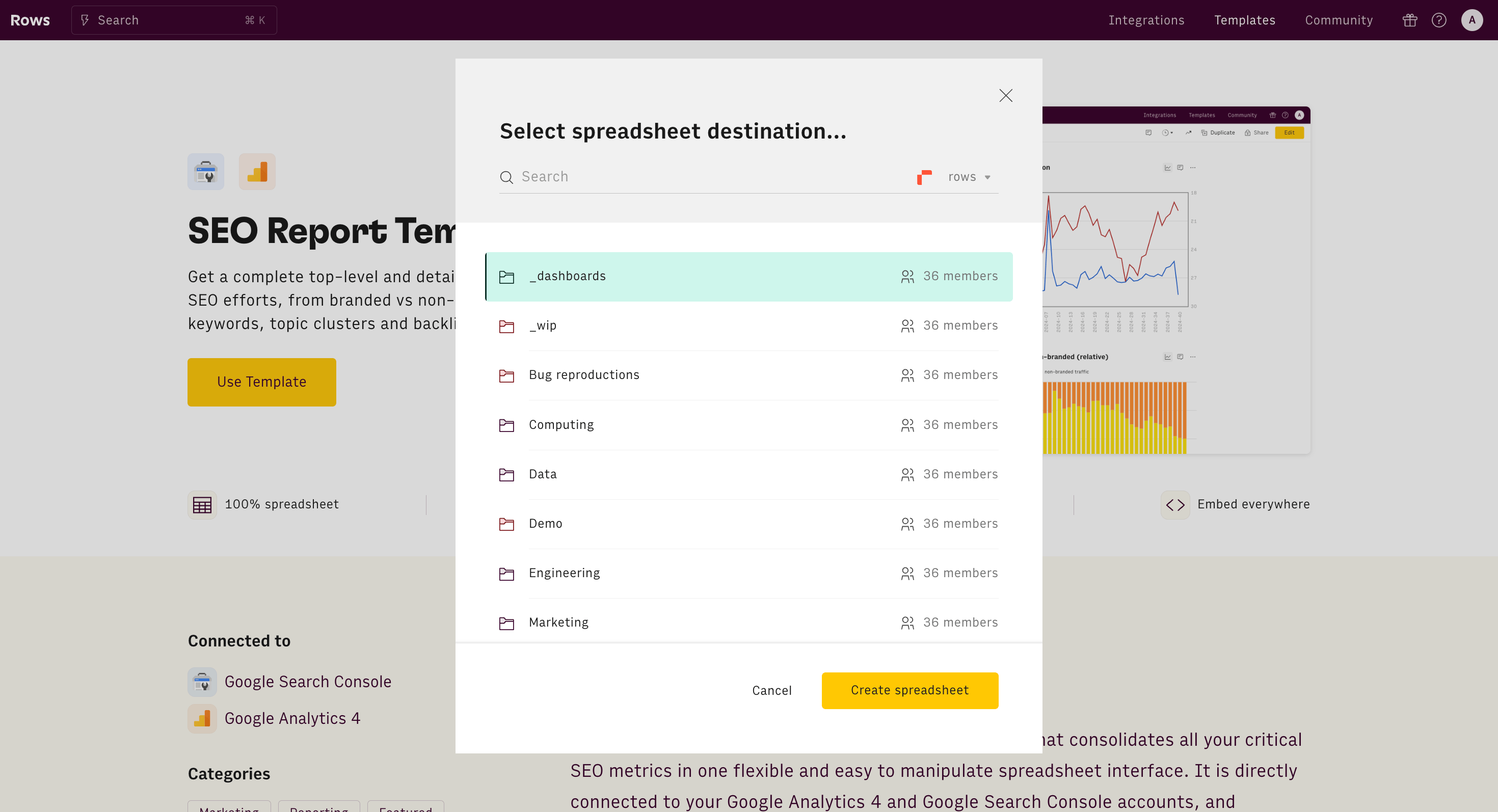1498x812 pixels.
Task: Select the _wip folder
Action: tap(749, 326)
